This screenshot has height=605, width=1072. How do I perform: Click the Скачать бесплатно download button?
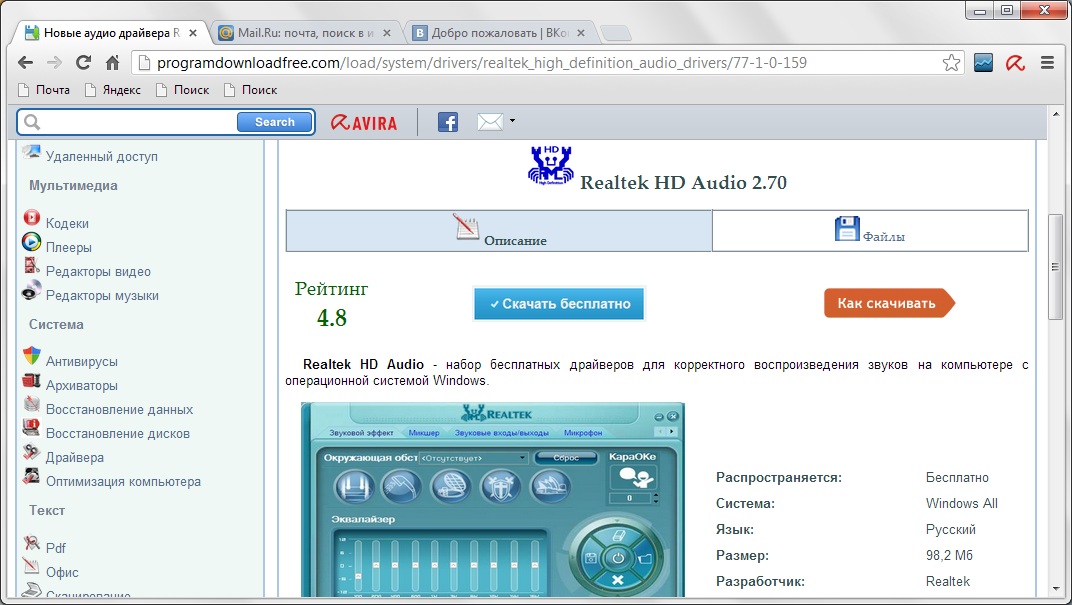(x=559, y=304)
